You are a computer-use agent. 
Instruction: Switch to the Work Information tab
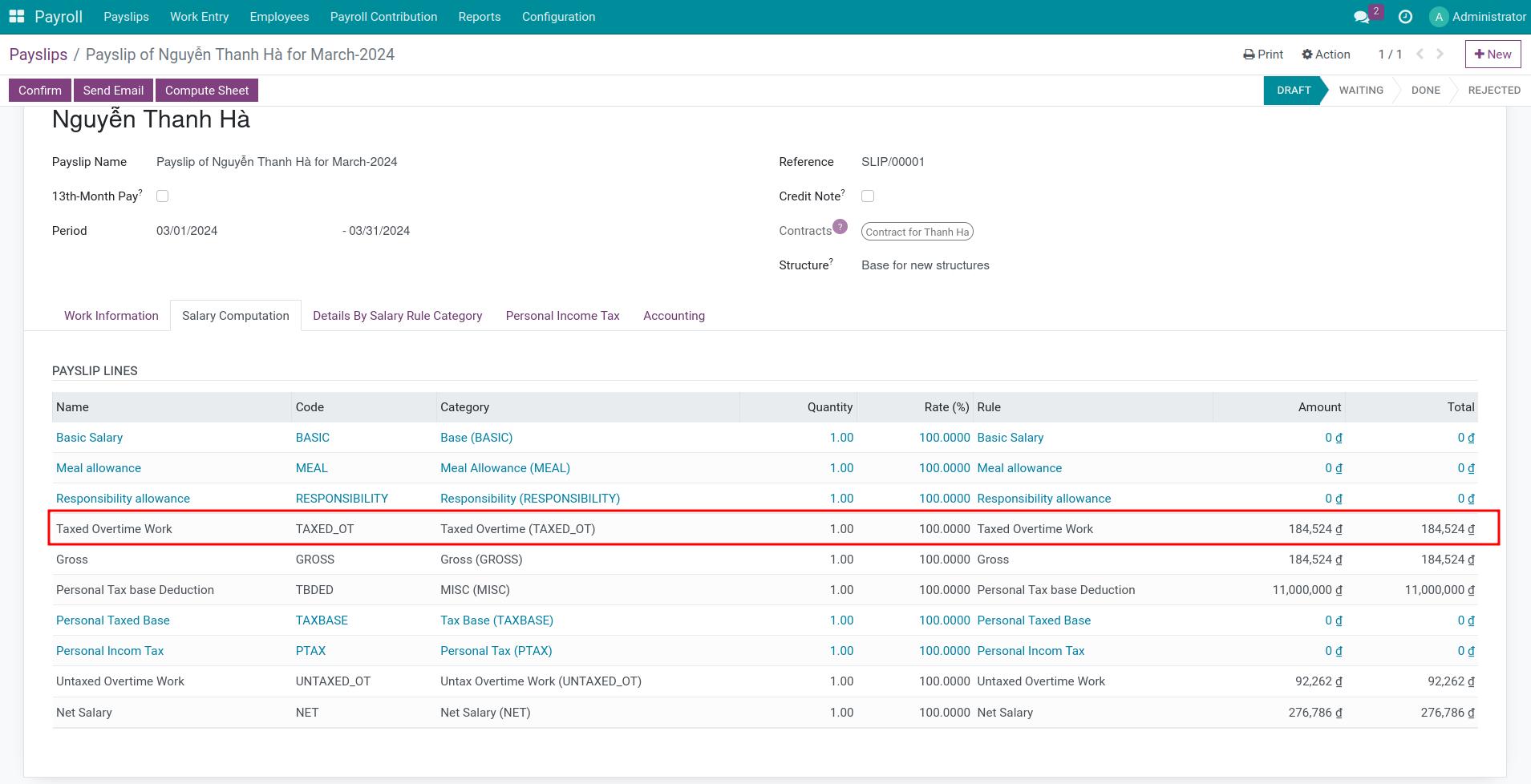tap(111, 316)
